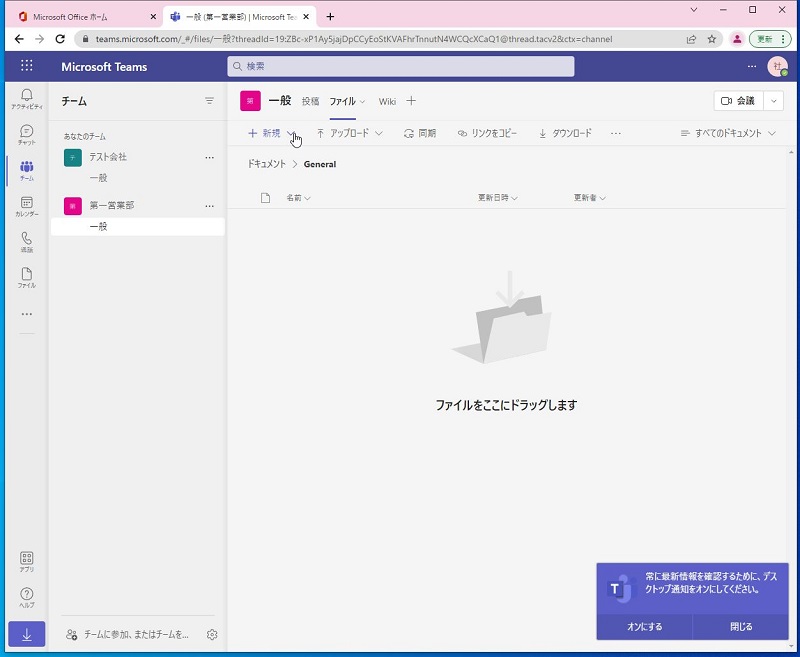Click the ドキュメント breadcrumb link
The height and width of the screenshot is (657, 800).
pos(266,164)
